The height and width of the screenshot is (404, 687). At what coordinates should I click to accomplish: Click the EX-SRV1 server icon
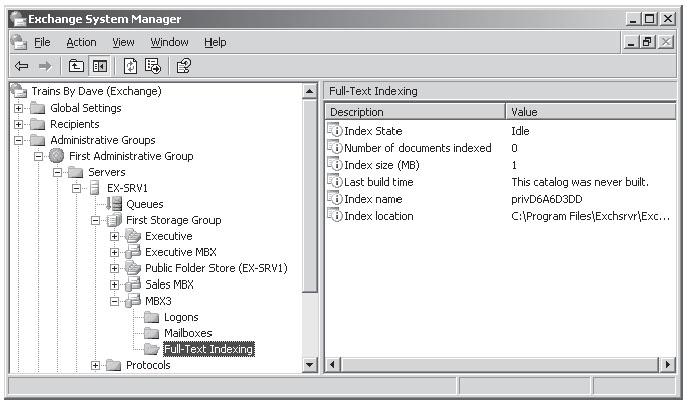(x=94, y=188)
